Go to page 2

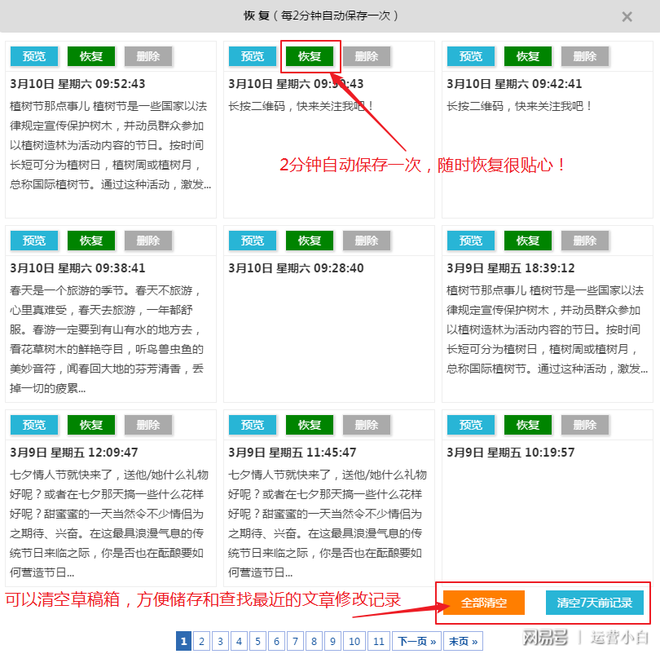(x=202, y=641)
